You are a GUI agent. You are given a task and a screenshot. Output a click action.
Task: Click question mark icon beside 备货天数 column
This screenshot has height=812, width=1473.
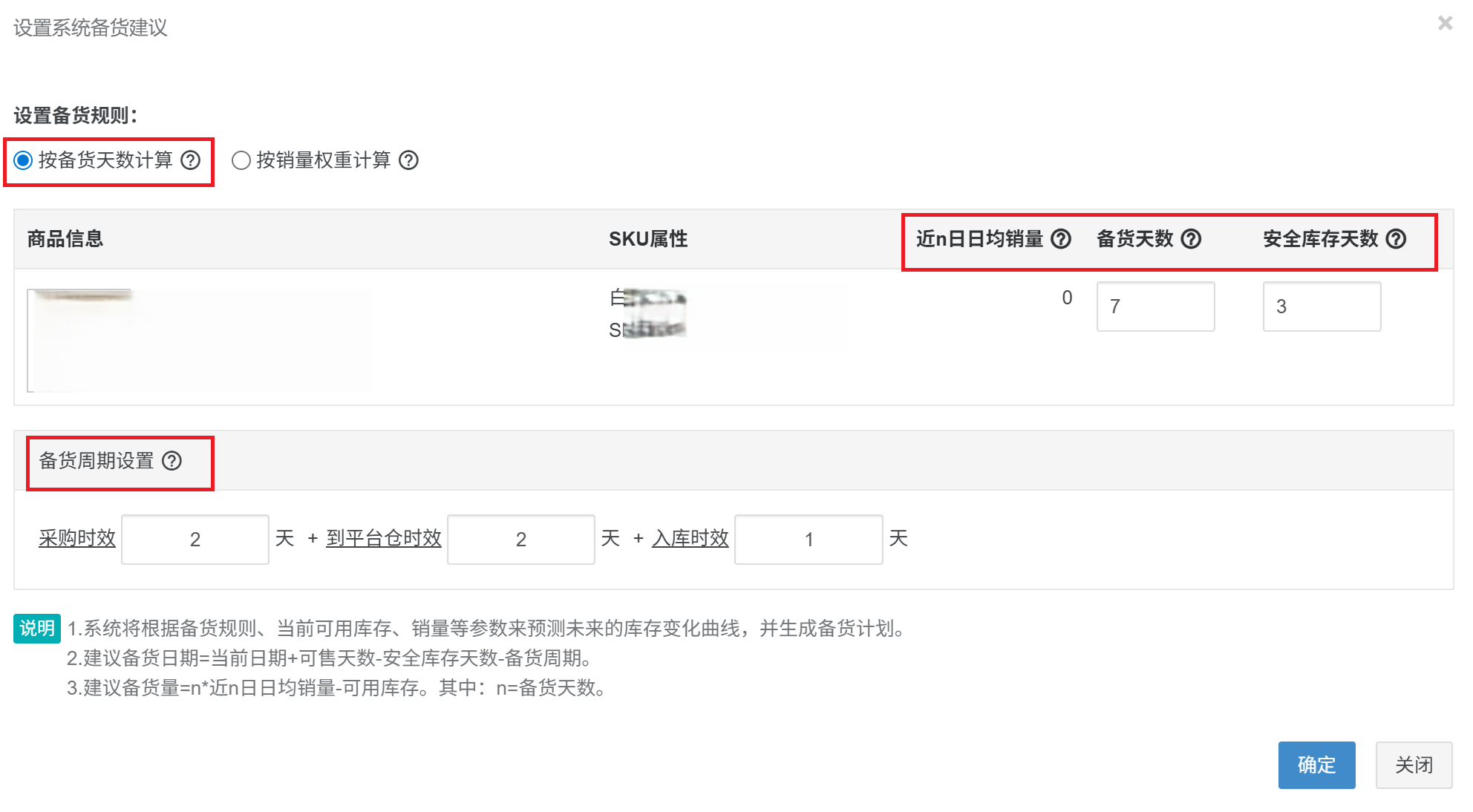(1192, 239)
